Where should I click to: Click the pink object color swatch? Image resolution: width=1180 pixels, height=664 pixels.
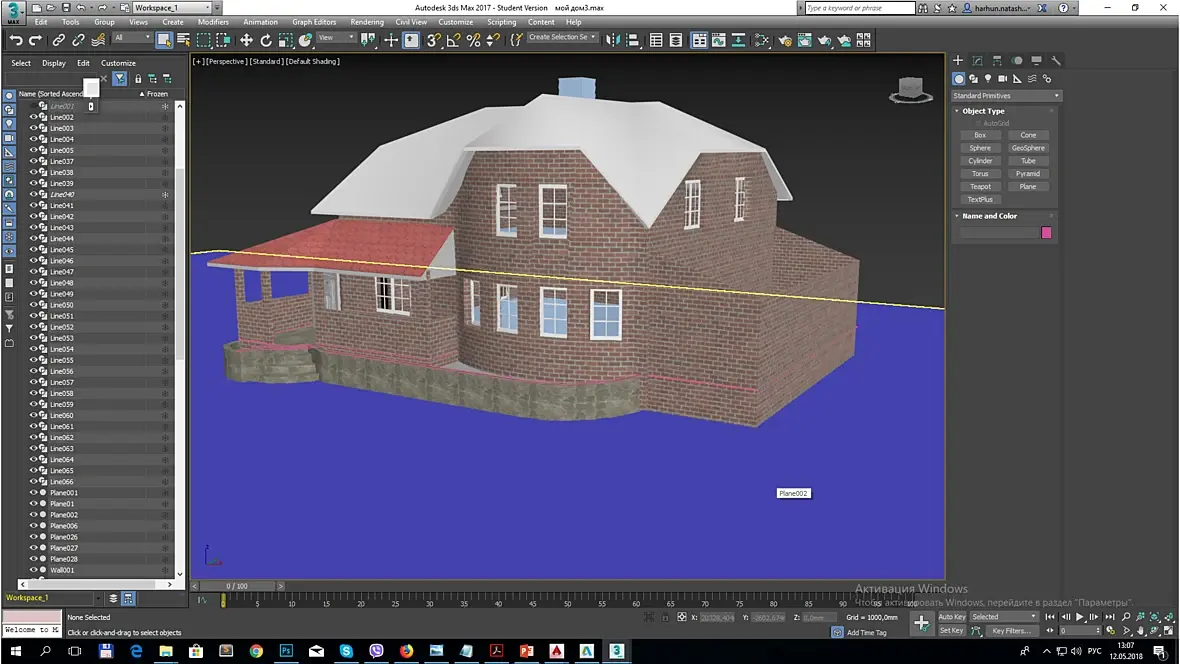click(1046, 232)
